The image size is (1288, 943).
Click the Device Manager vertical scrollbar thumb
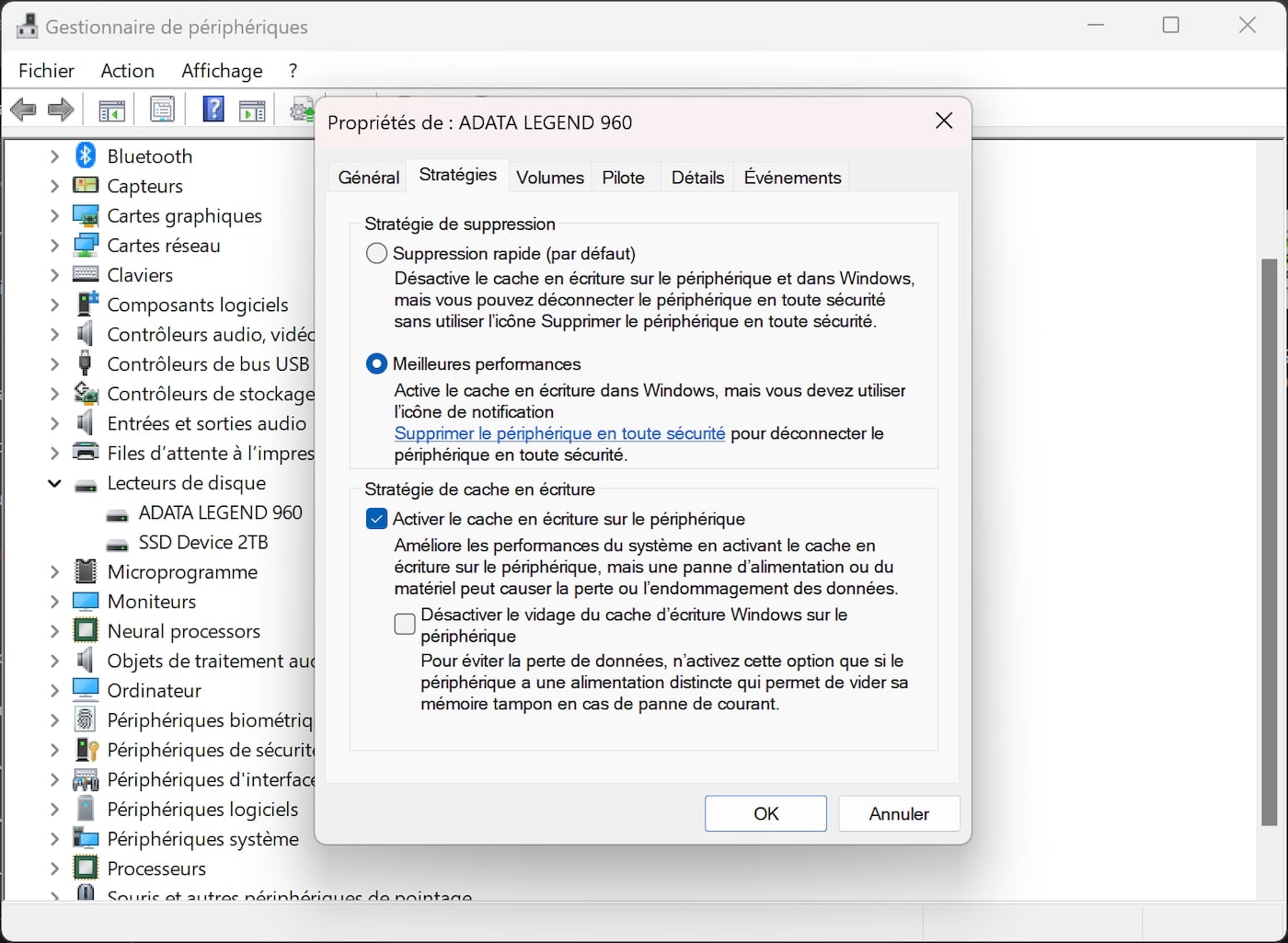pos(1270,542)
